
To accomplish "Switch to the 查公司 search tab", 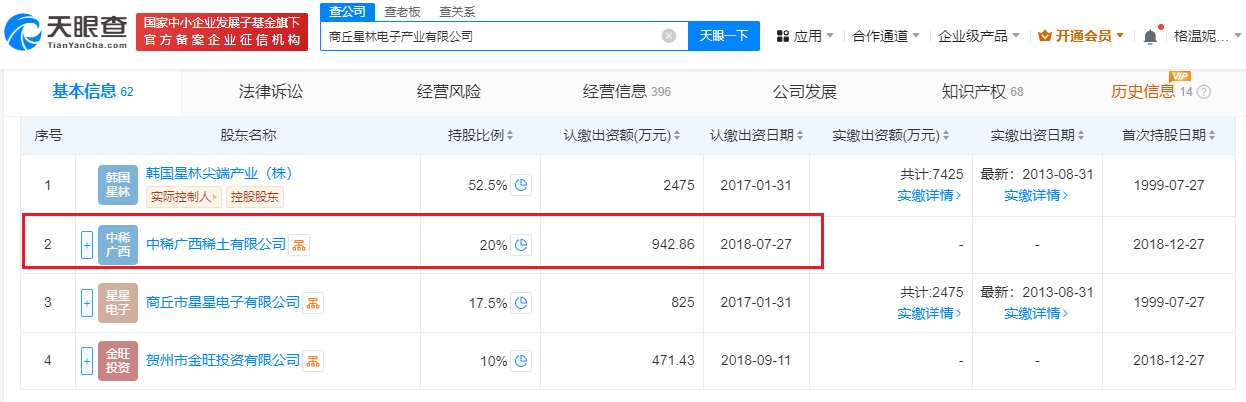I will 349,12.
